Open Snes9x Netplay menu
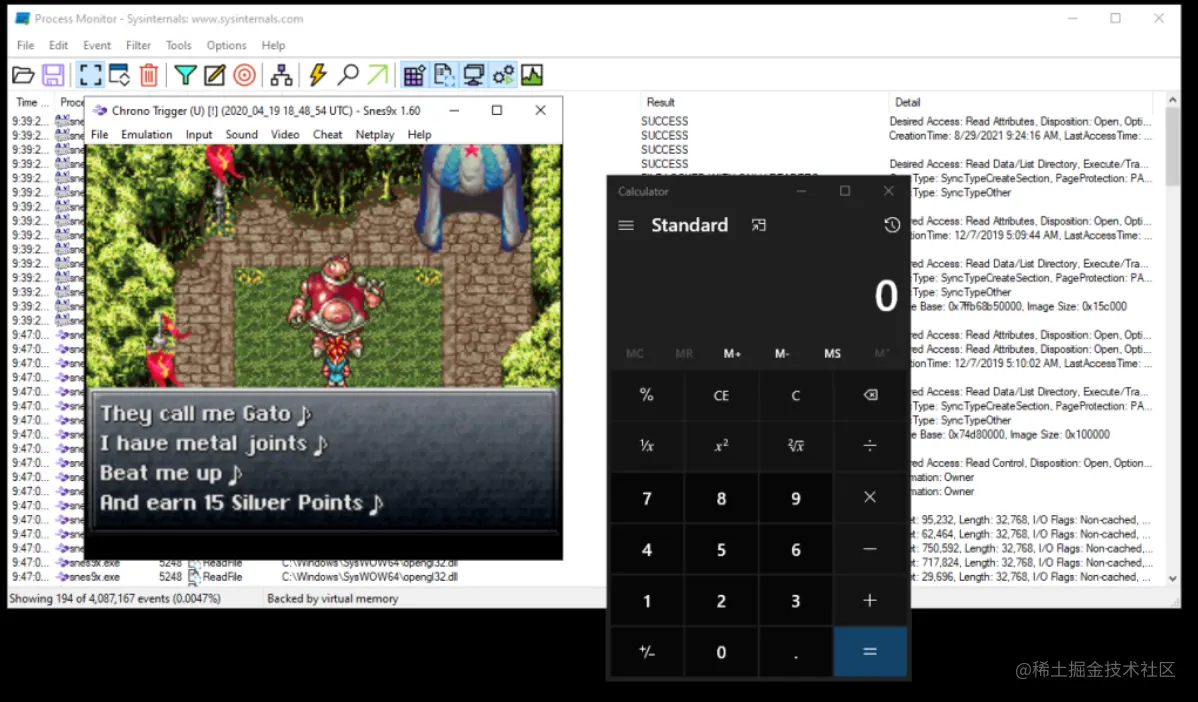Image resolution: width=1198 pixels, height=702 pixels. click(374, 134)
